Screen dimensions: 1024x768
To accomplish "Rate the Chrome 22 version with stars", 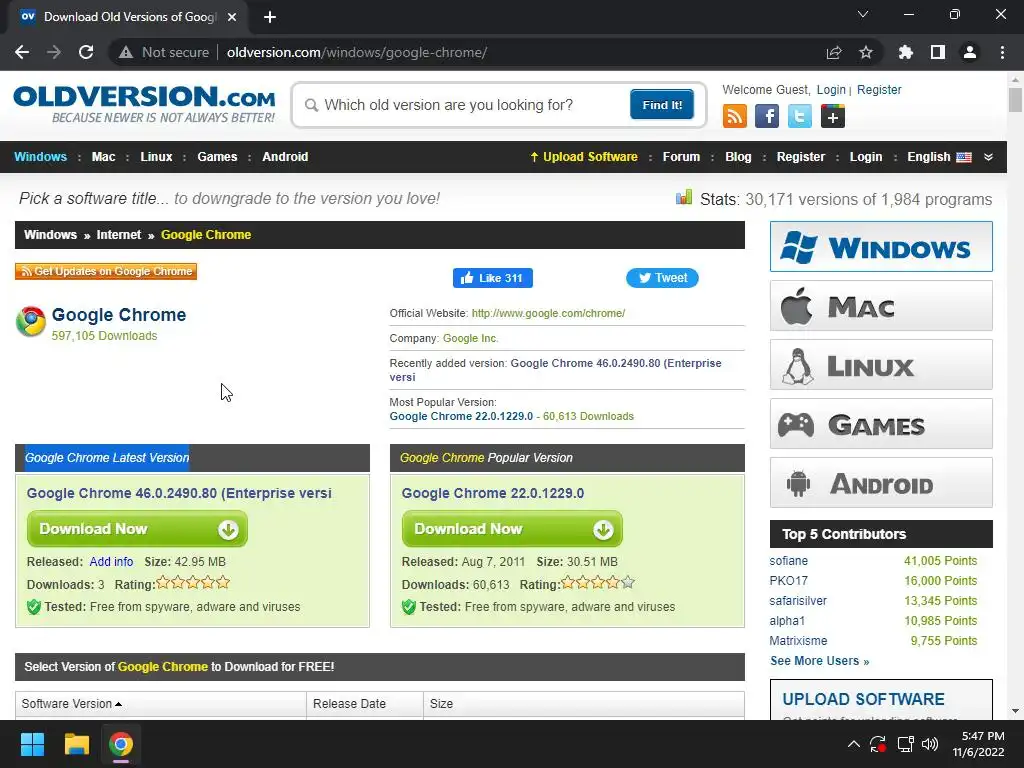I will click(x=598, y=582).
